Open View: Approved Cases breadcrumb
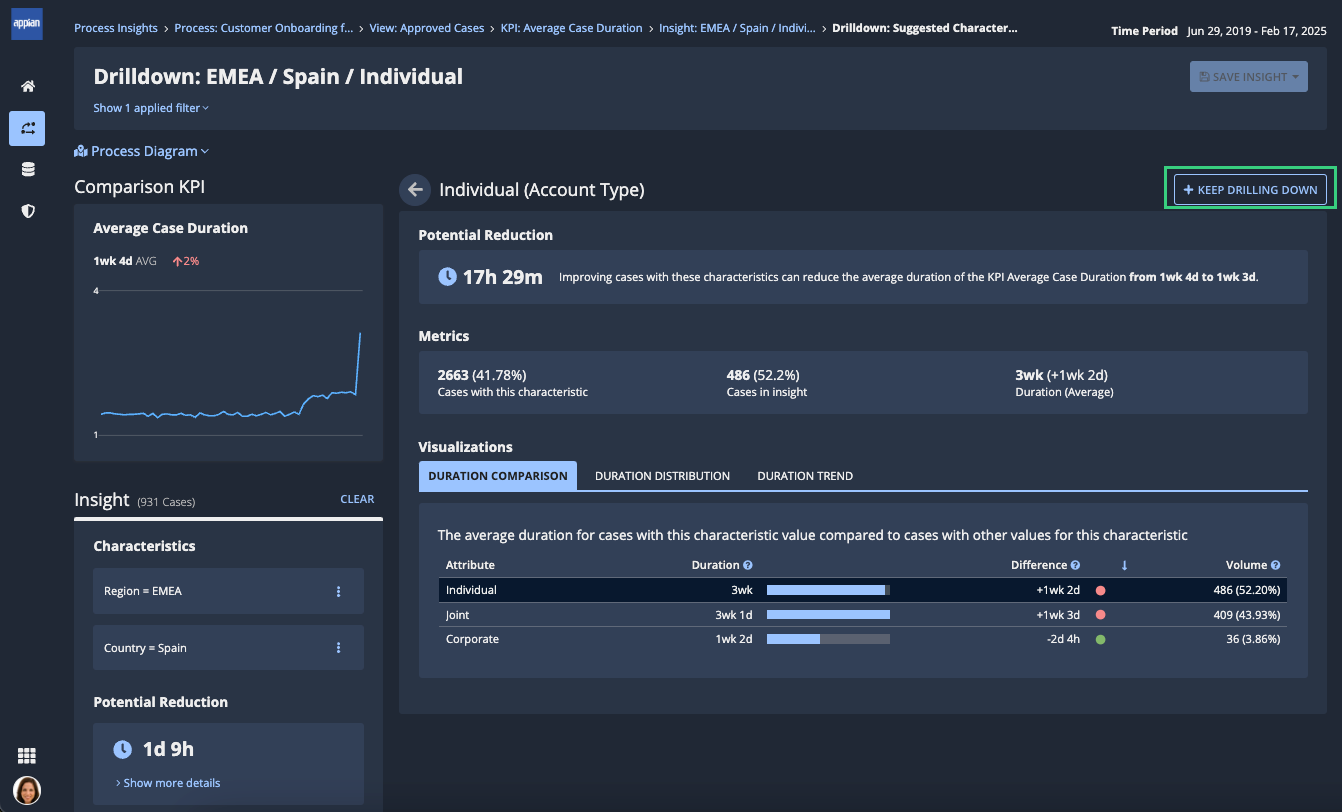 426,28
